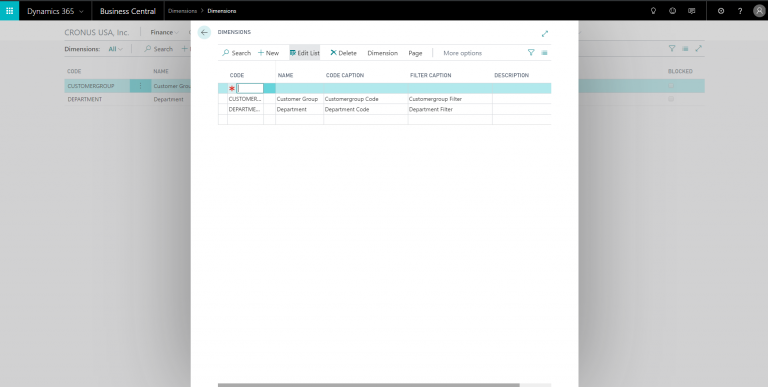Open the chat messages icon

pos(692,11)
